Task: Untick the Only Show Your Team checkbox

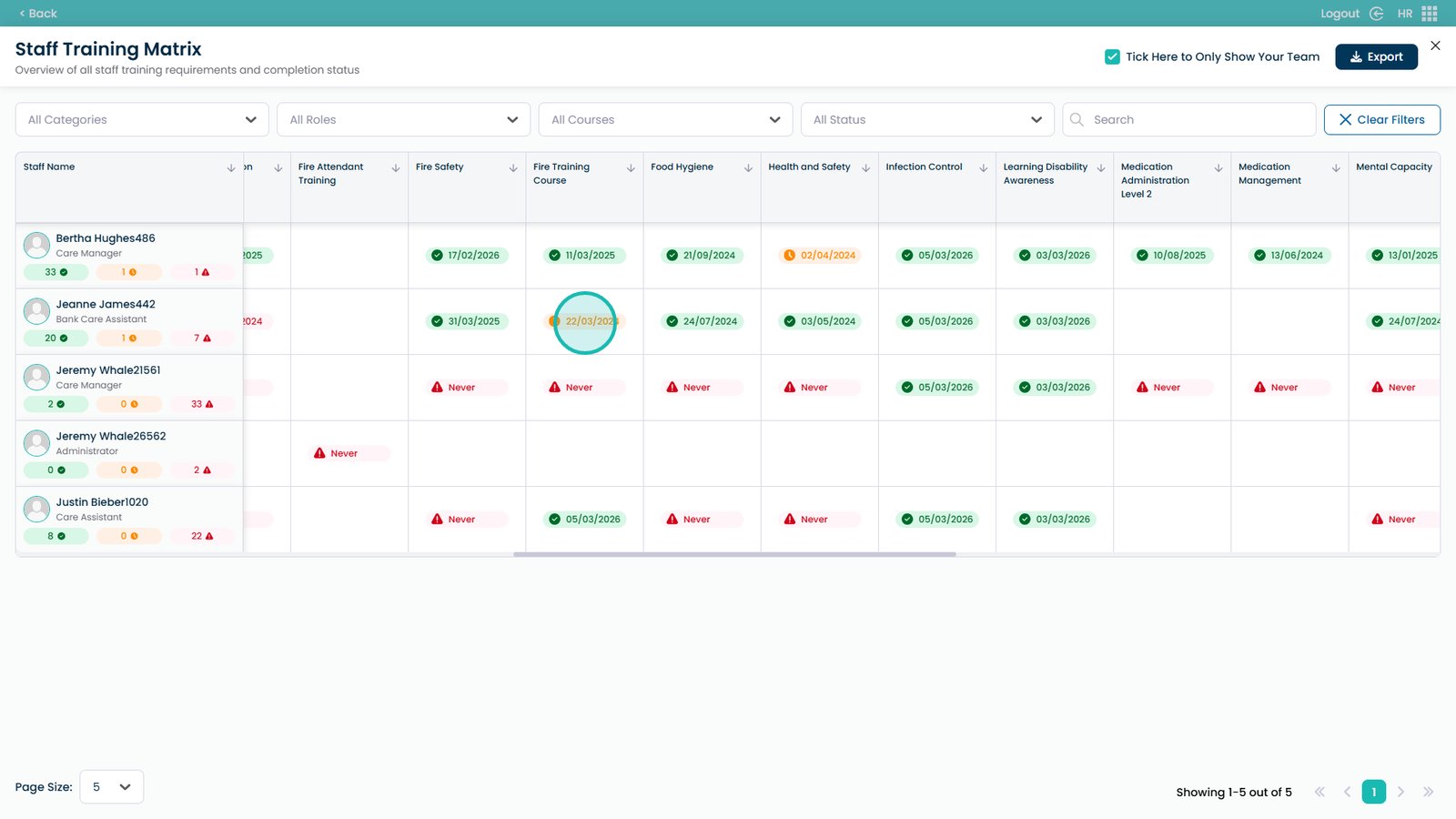Action: point(1112,56)
